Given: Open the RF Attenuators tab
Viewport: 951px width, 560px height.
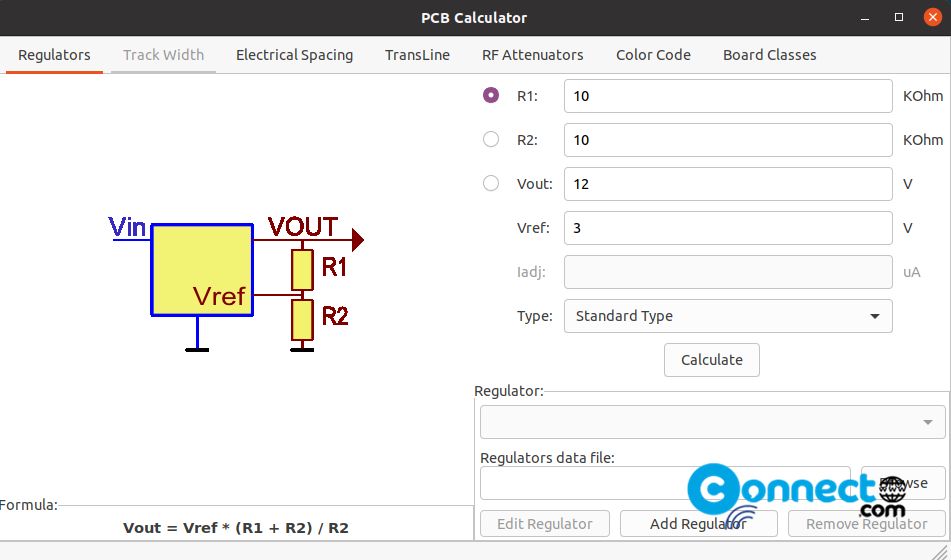Looking at the screenshot, I should coord(533,55).
